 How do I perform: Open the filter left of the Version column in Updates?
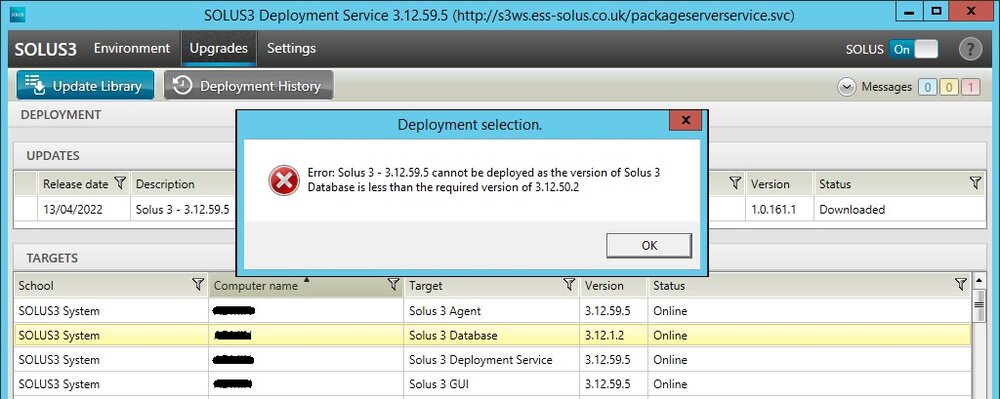click(x=735, y=184)
